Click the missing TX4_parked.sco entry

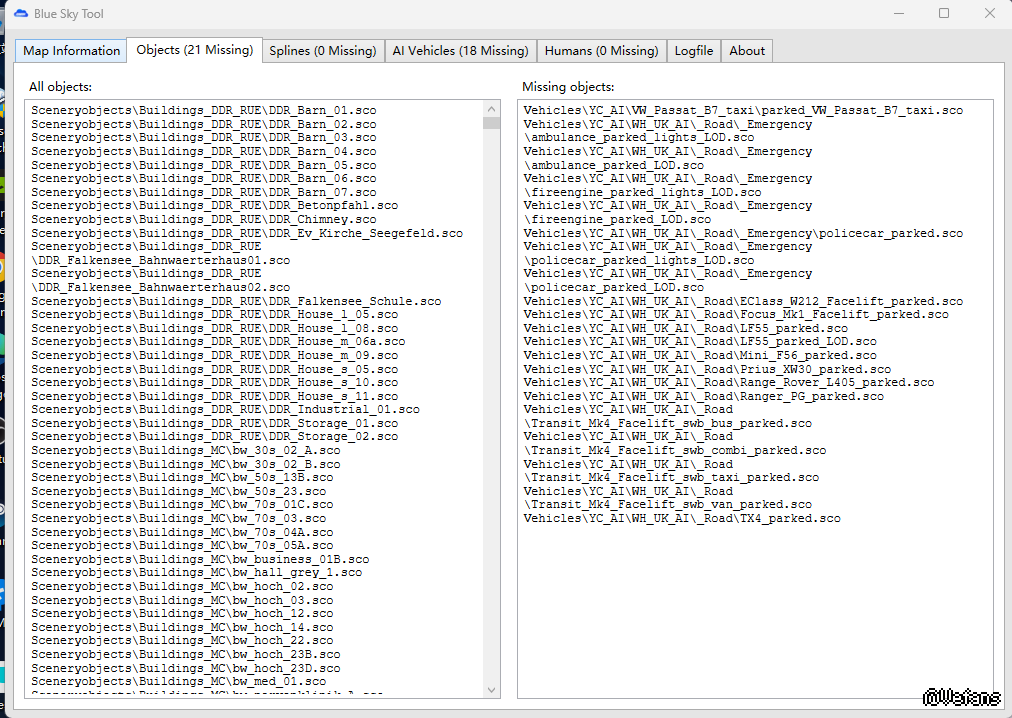click(x=682, y=518)
